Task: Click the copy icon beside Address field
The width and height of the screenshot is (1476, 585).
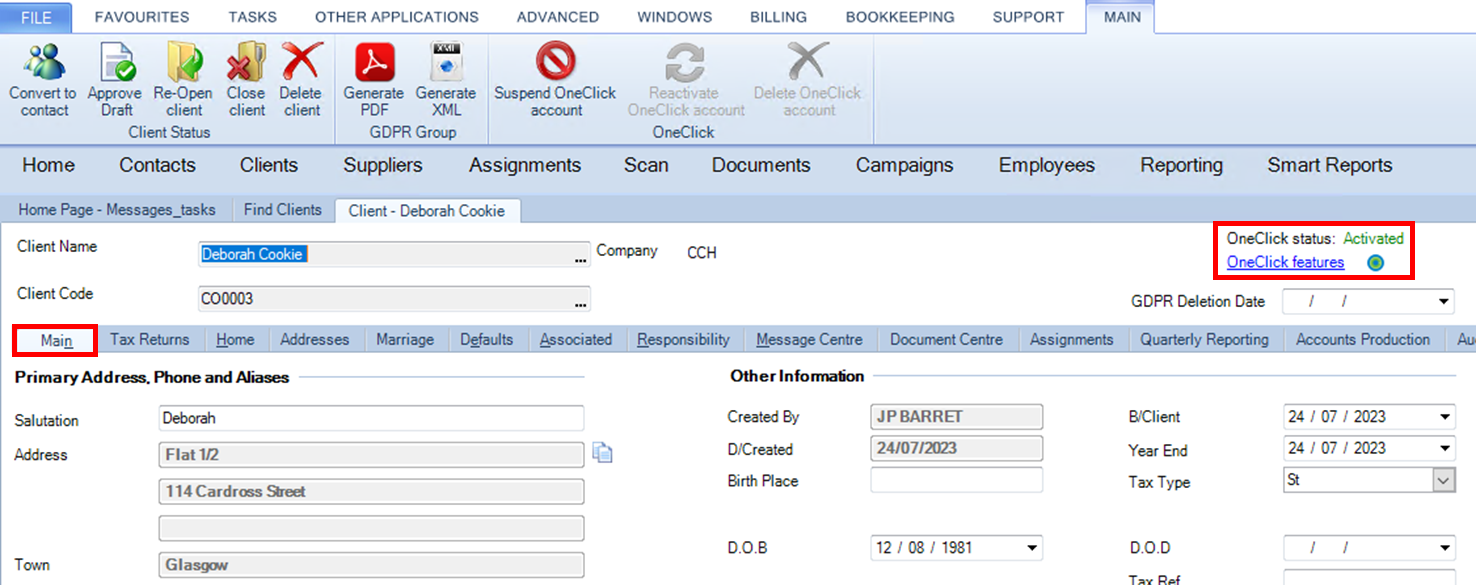Action: click(x=602, y=453)
